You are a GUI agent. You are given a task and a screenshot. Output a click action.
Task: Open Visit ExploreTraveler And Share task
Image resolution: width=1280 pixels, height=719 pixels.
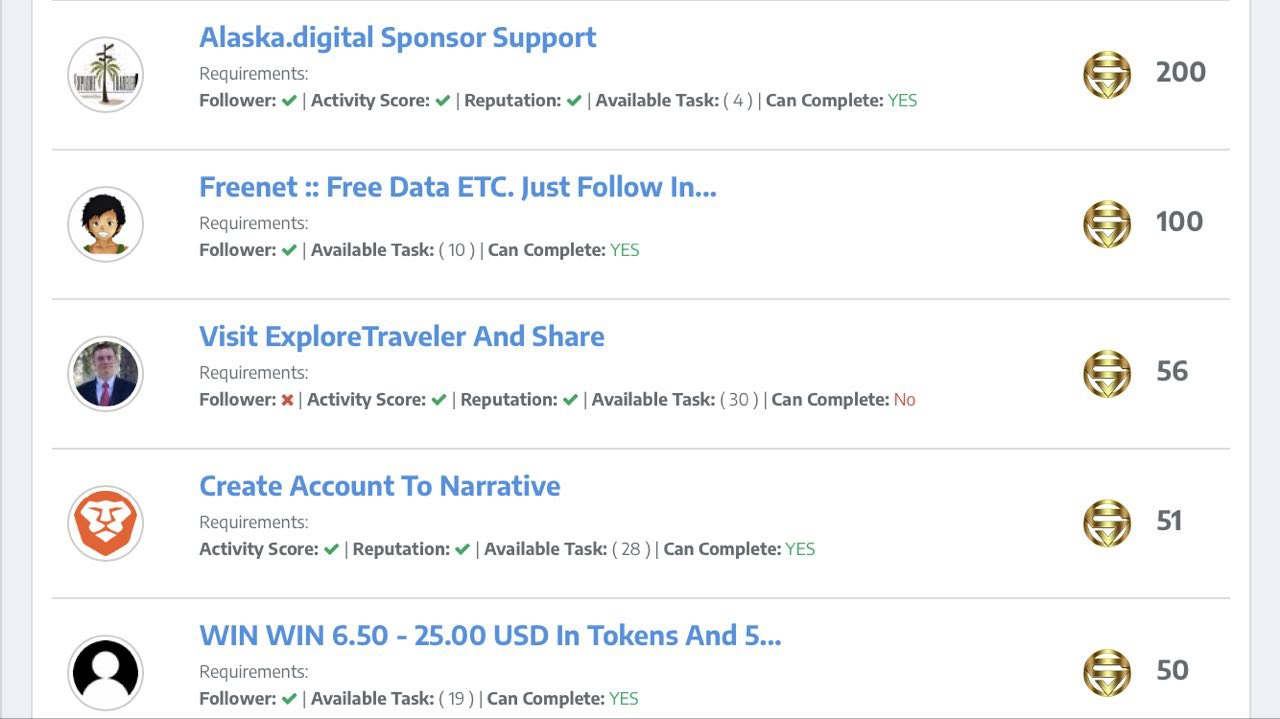(x=402, y=336)
